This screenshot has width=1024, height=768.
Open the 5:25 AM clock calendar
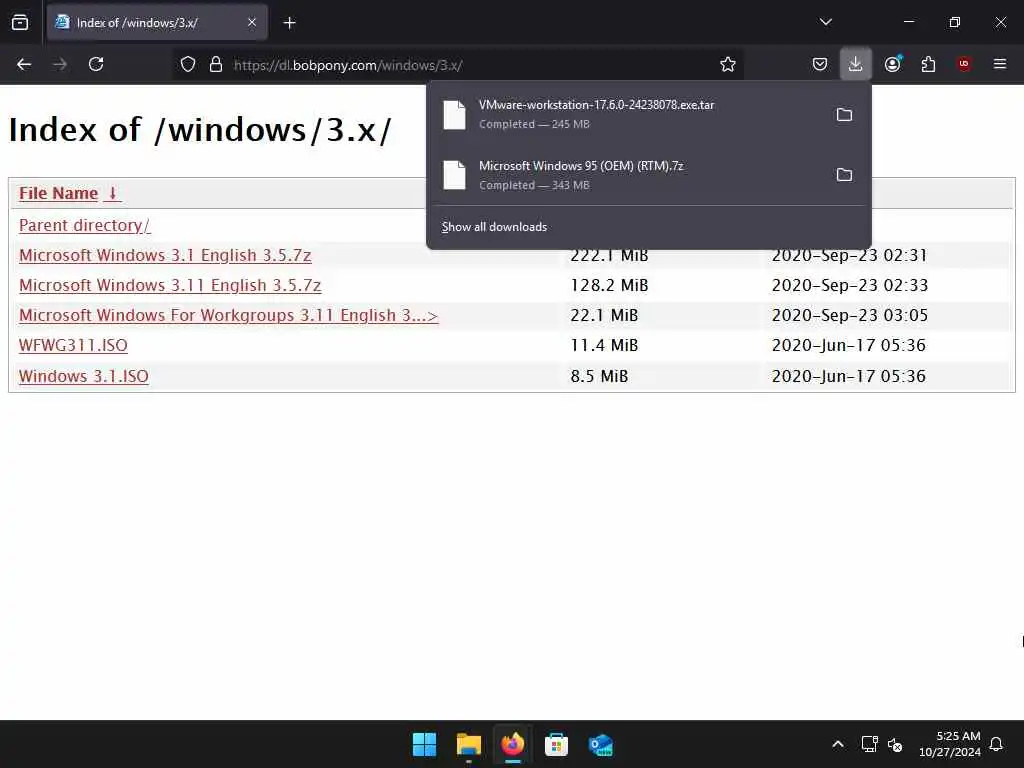coord(950,744)
